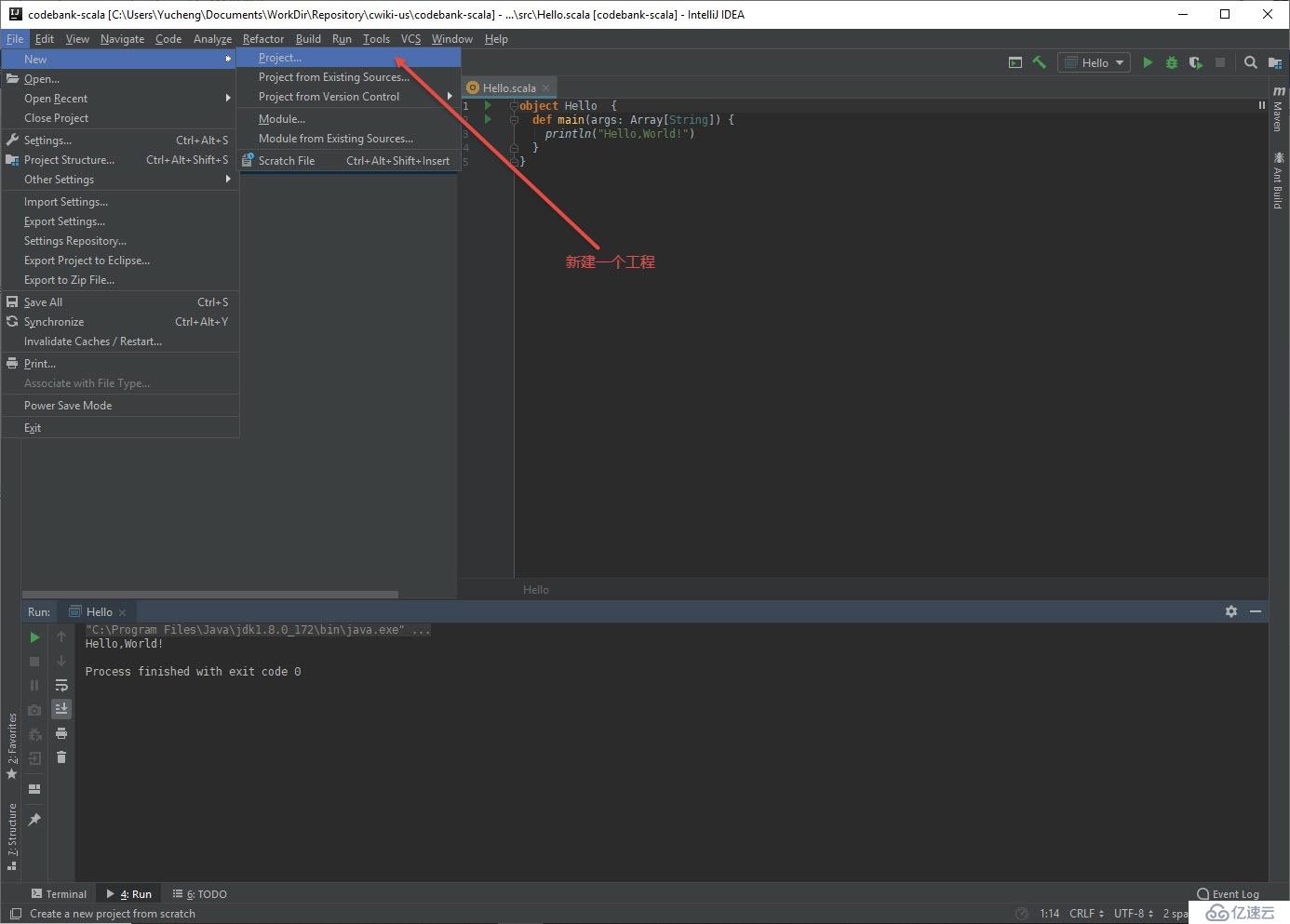The image size is (1290, 924).
Task: Click the Run panel exit icon
Action: 34,758
